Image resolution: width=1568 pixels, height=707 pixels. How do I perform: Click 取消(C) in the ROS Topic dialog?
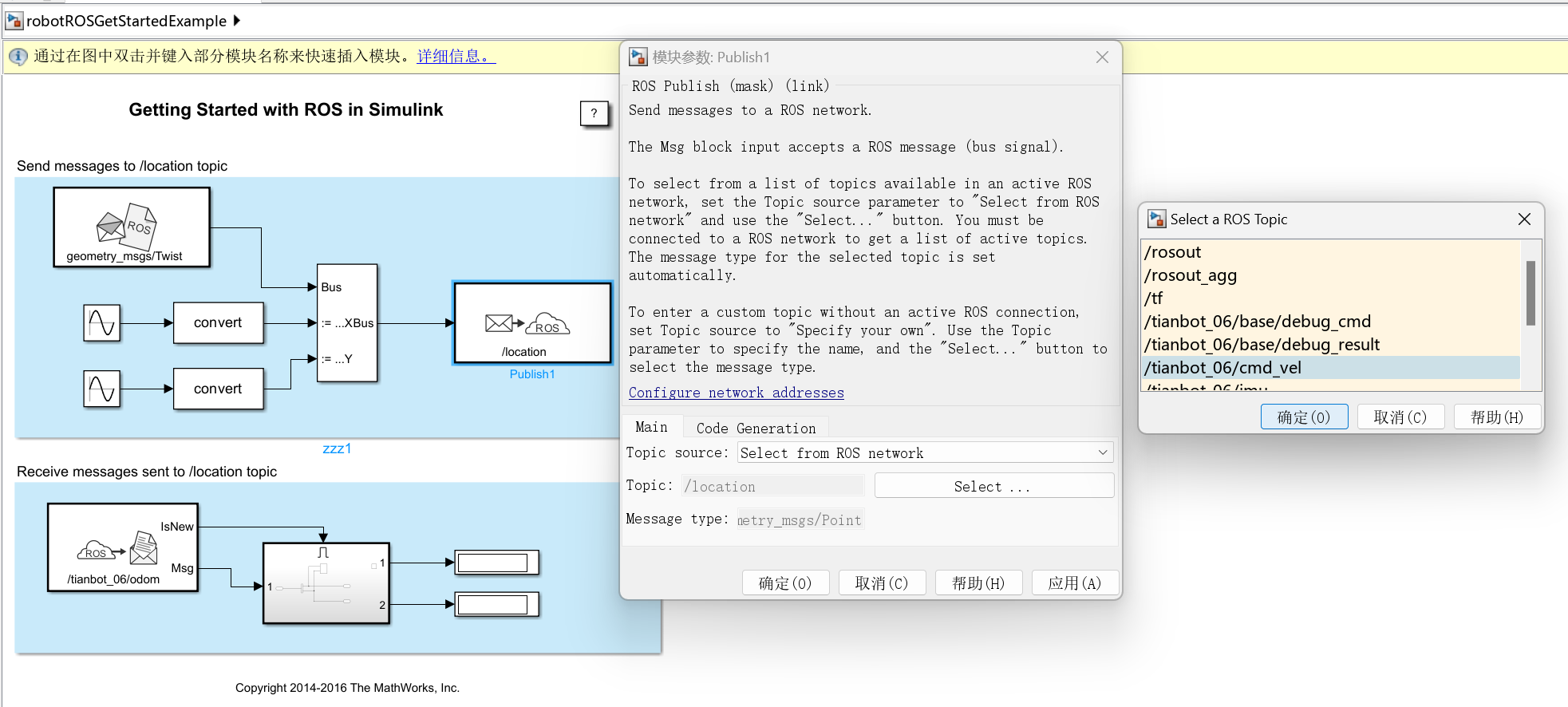tap(1400, 417)
